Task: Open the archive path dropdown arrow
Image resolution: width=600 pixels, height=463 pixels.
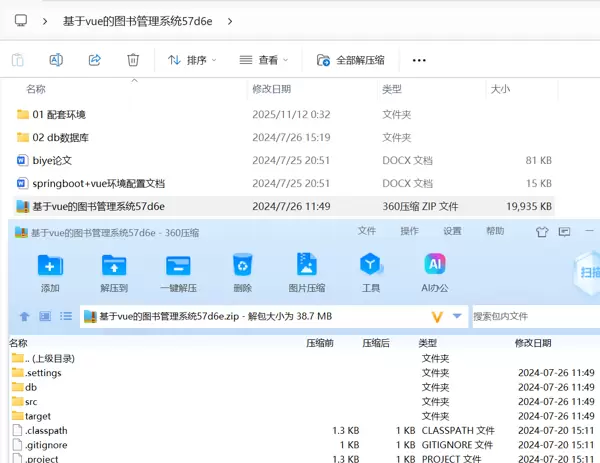Action: (x=458, y=317)
